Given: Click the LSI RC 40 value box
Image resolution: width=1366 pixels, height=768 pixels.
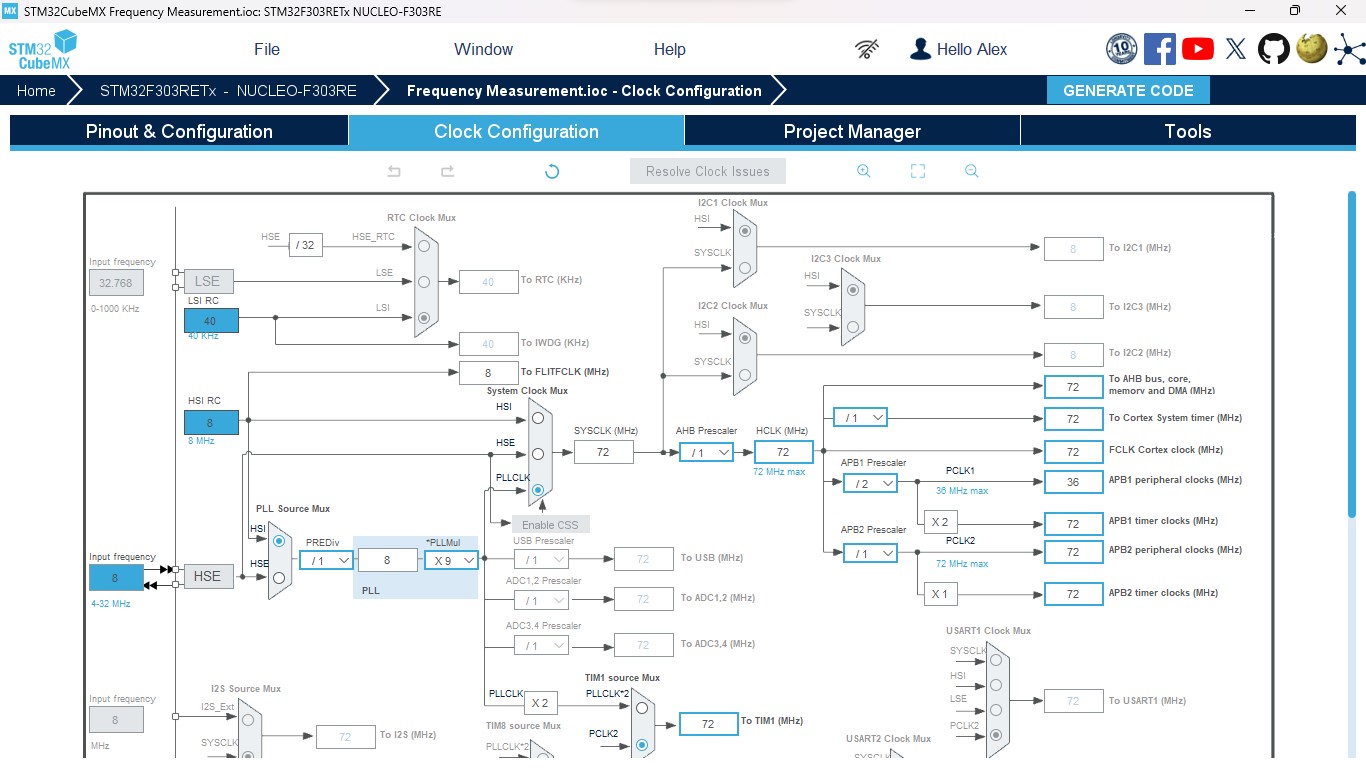Looking at the screenshot, I should pos(211,320).
